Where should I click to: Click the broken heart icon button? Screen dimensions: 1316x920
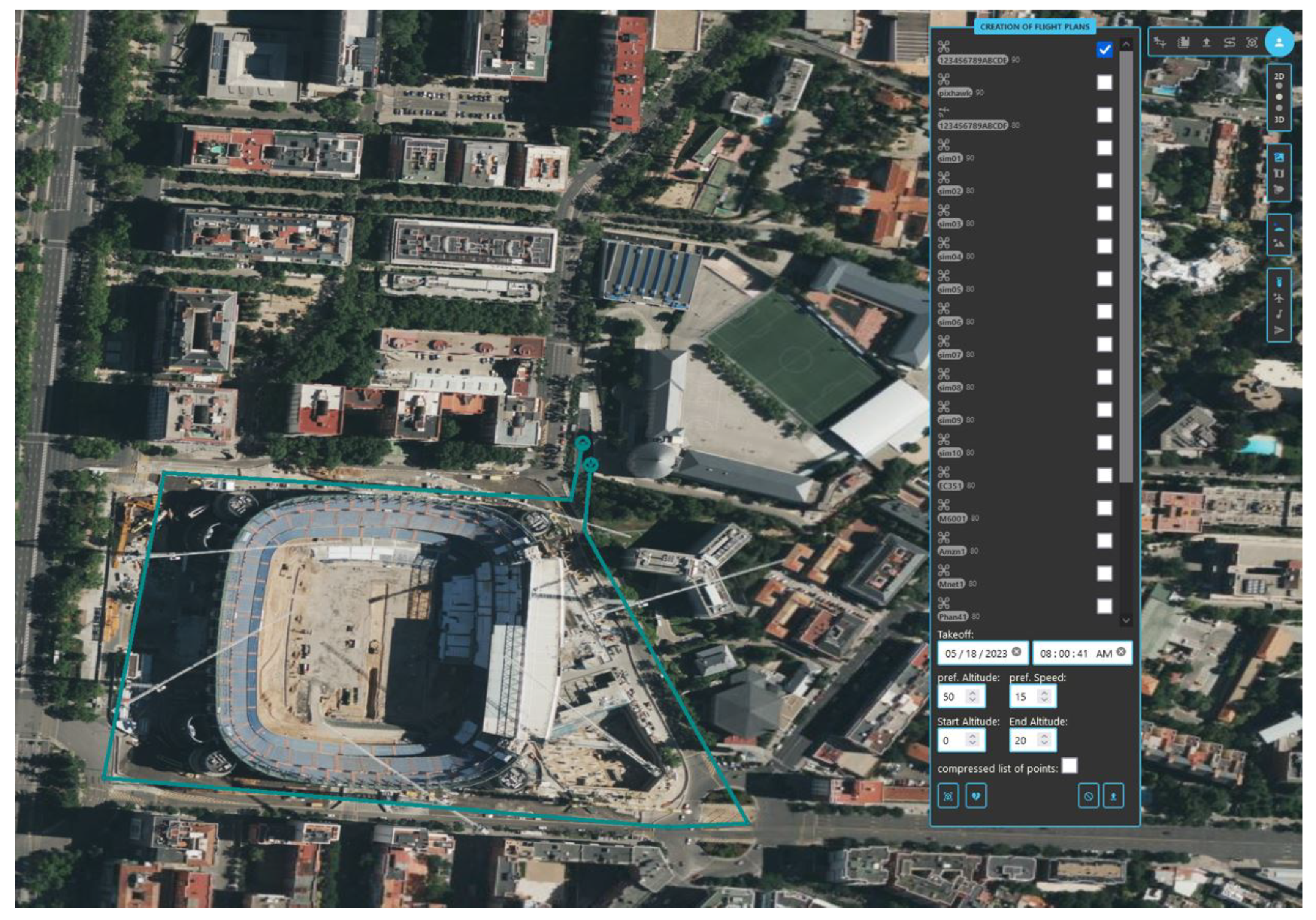(976, 796)
